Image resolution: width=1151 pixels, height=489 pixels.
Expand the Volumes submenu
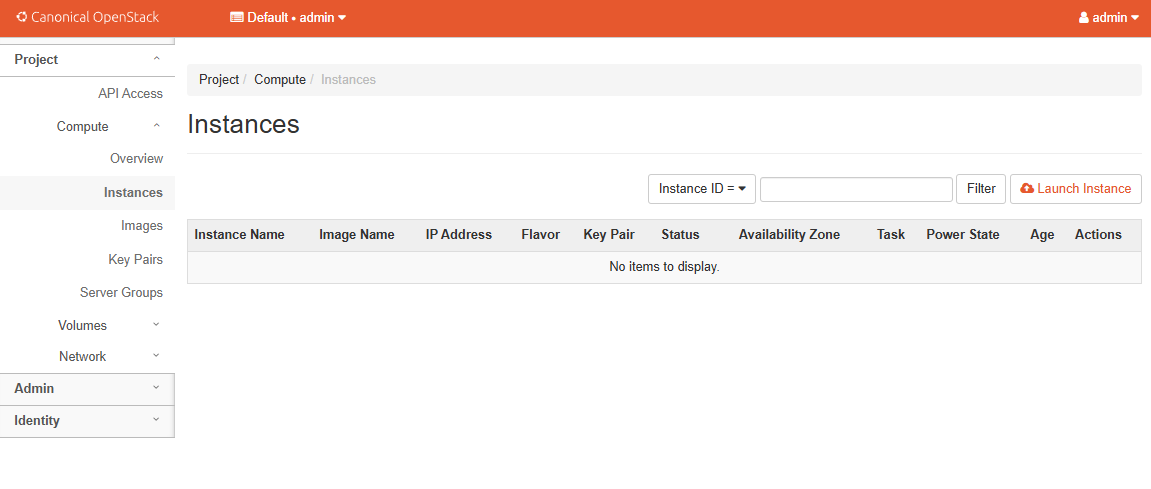coord(108,325)
